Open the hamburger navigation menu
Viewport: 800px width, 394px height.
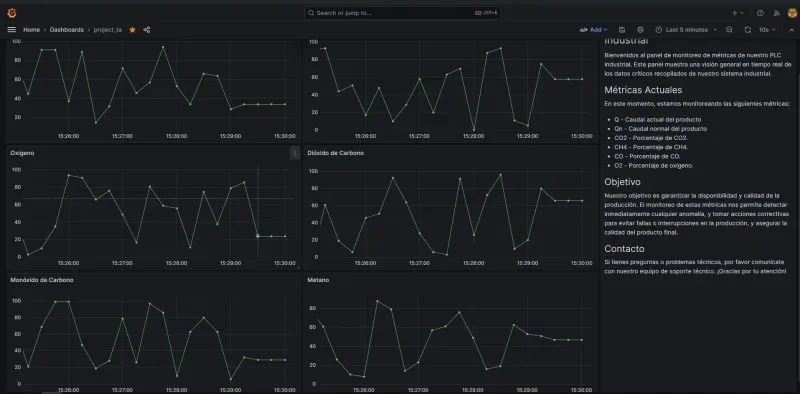point(12,30)
